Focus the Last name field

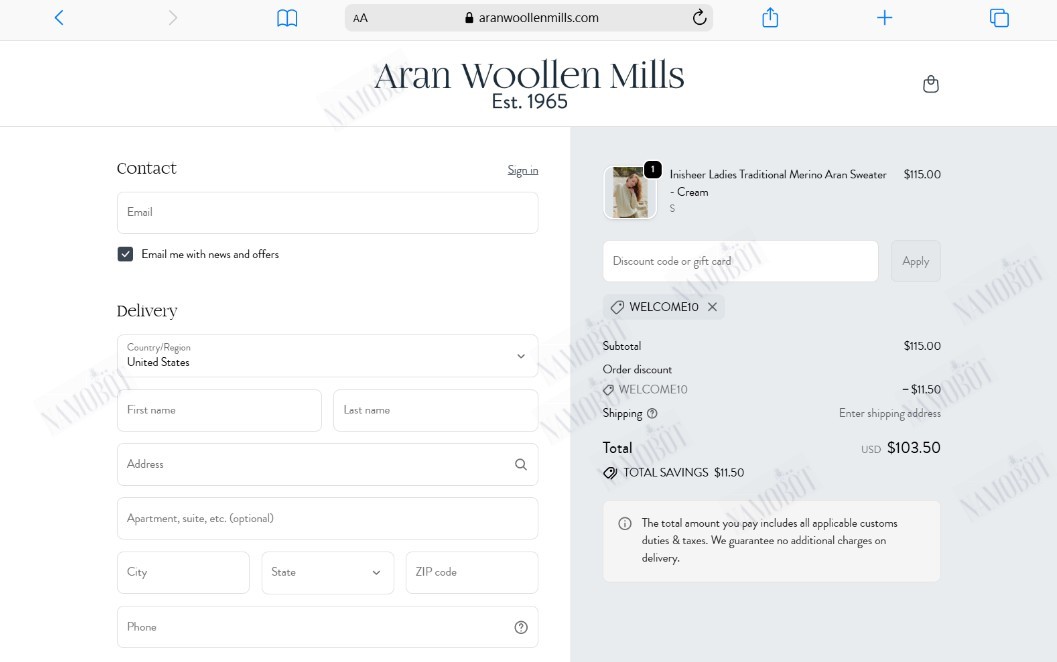[435, 410]
